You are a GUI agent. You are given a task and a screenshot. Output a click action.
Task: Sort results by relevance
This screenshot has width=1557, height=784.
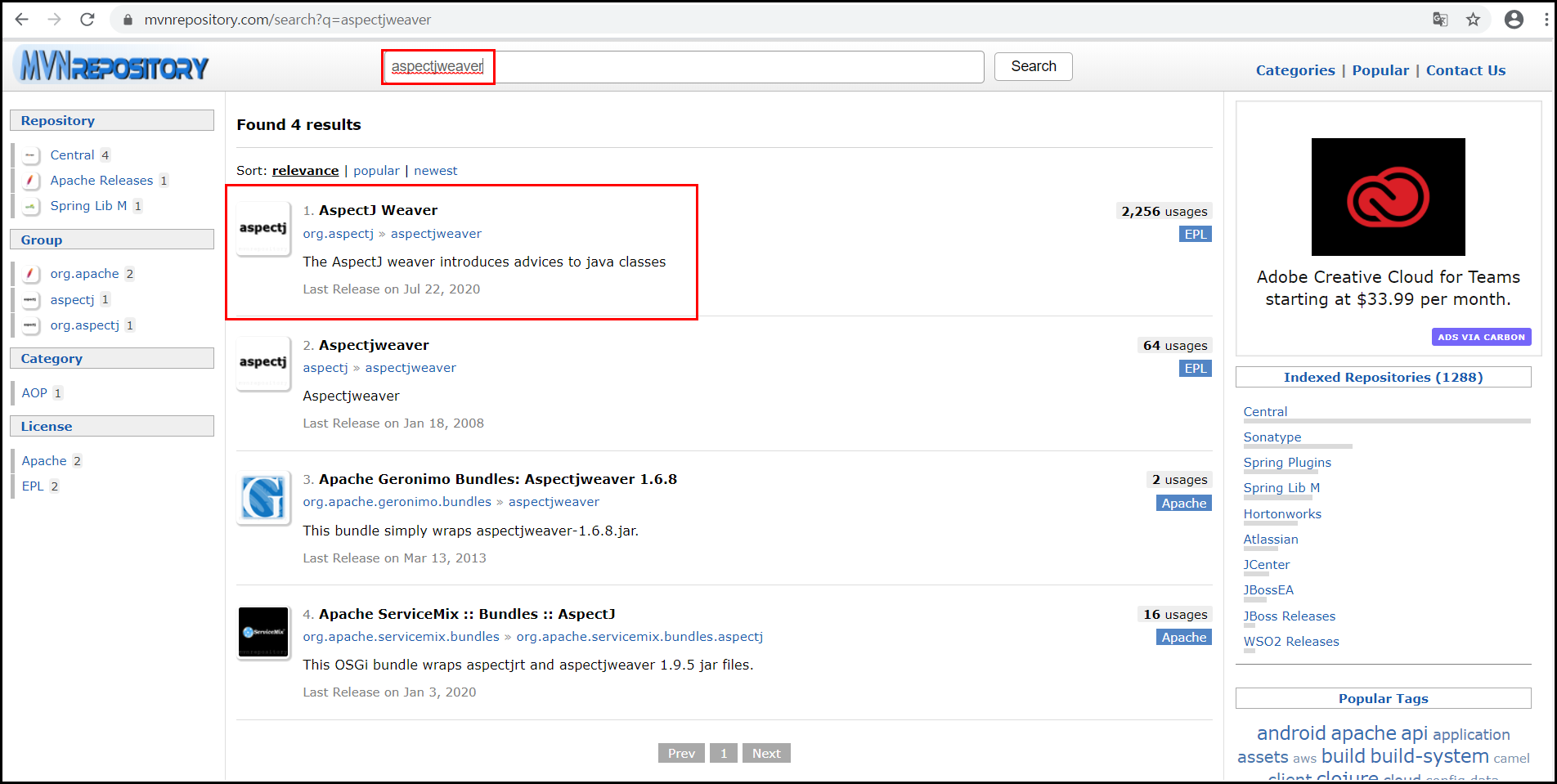click(305, 171)
